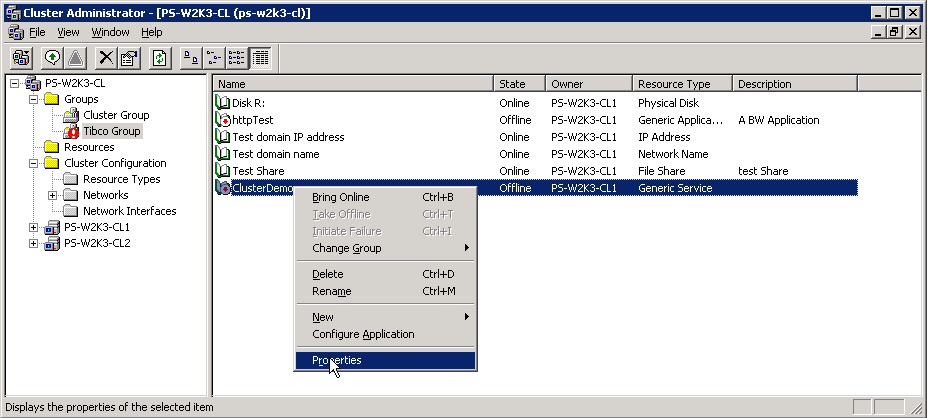Click the Test domain IP address icon

pyautogui.click(x=223, y=137)
